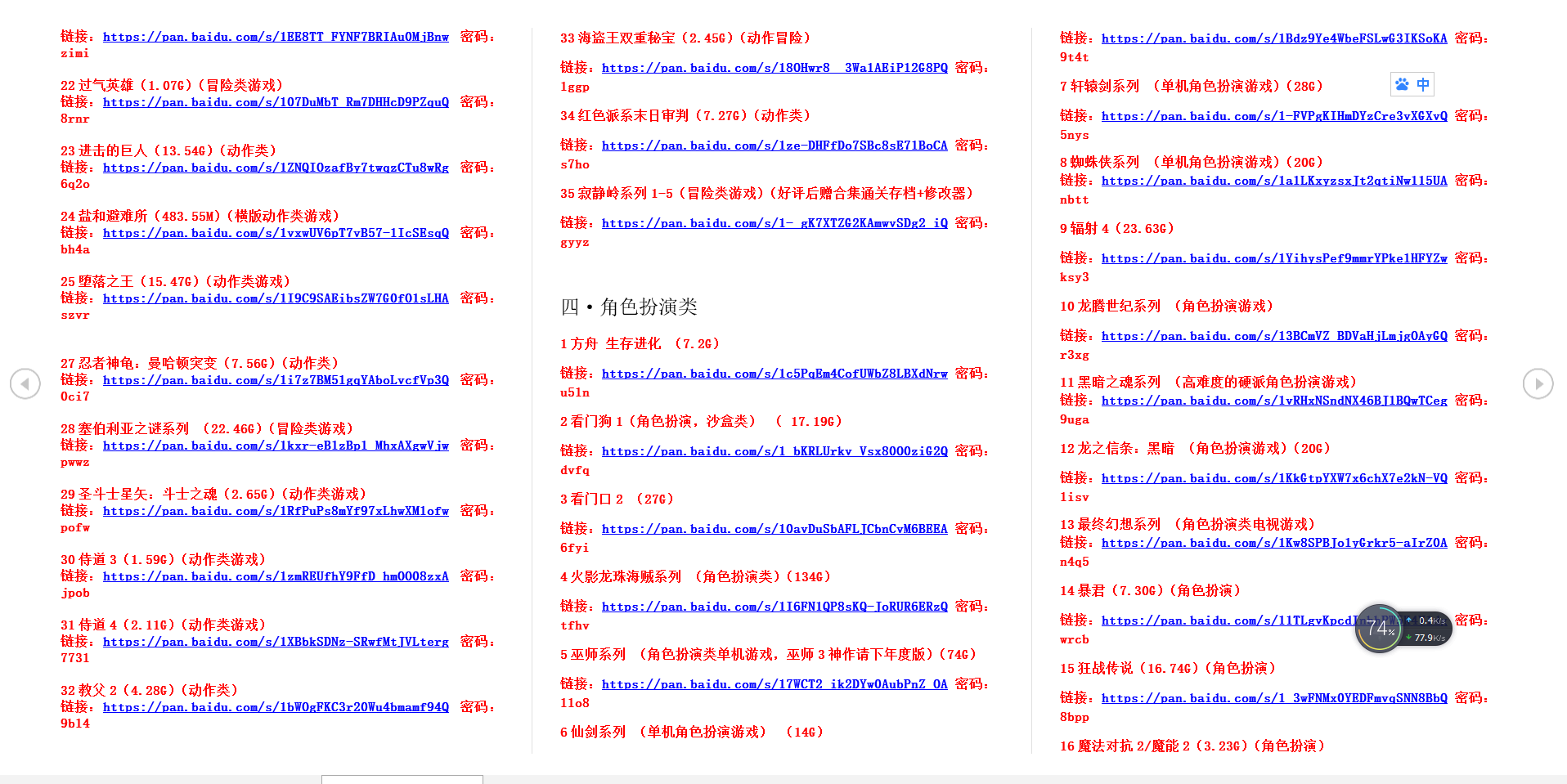Click the title 35 寂静岭系列 1-5
The height and width of the screenshot is (784, 1567).
pos(767,193)
